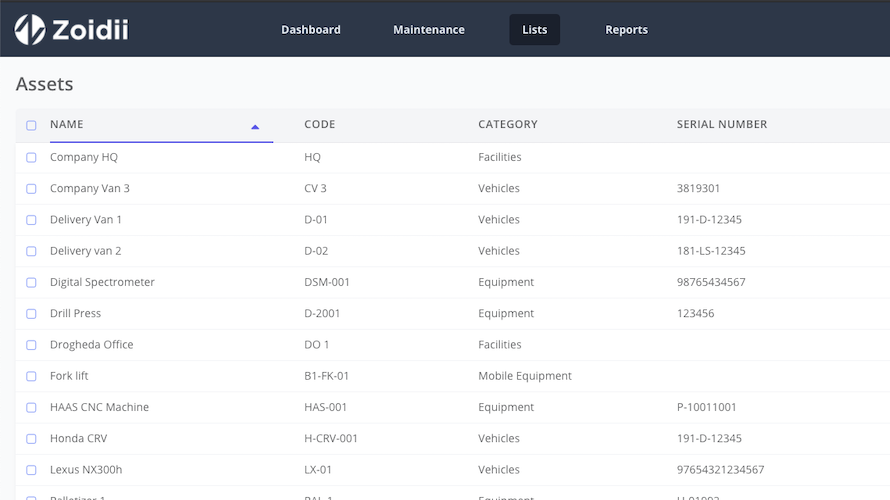Select the Delivery Van 1 checkbox

point(31,220)
